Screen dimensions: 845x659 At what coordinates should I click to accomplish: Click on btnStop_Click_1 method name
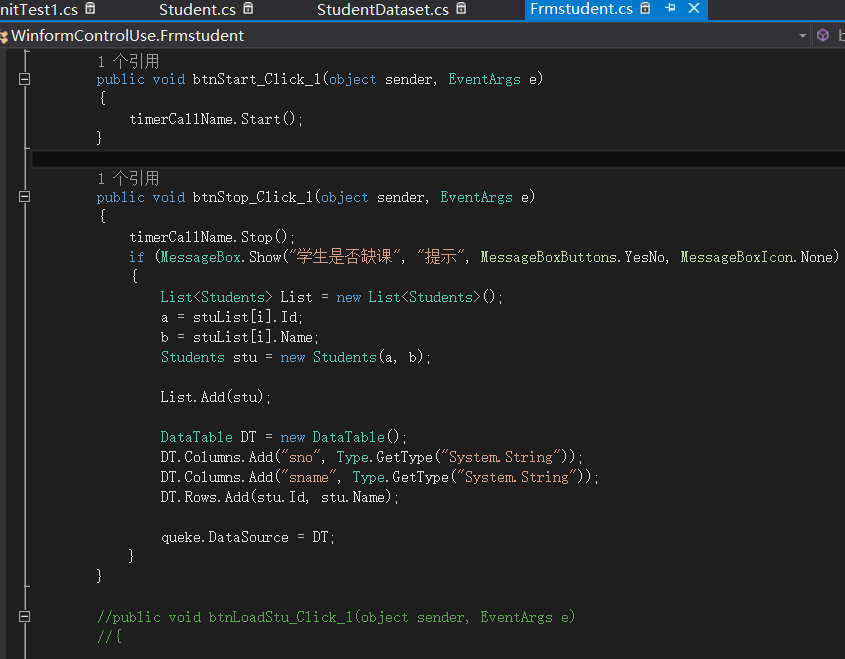[x=253, y=197]
